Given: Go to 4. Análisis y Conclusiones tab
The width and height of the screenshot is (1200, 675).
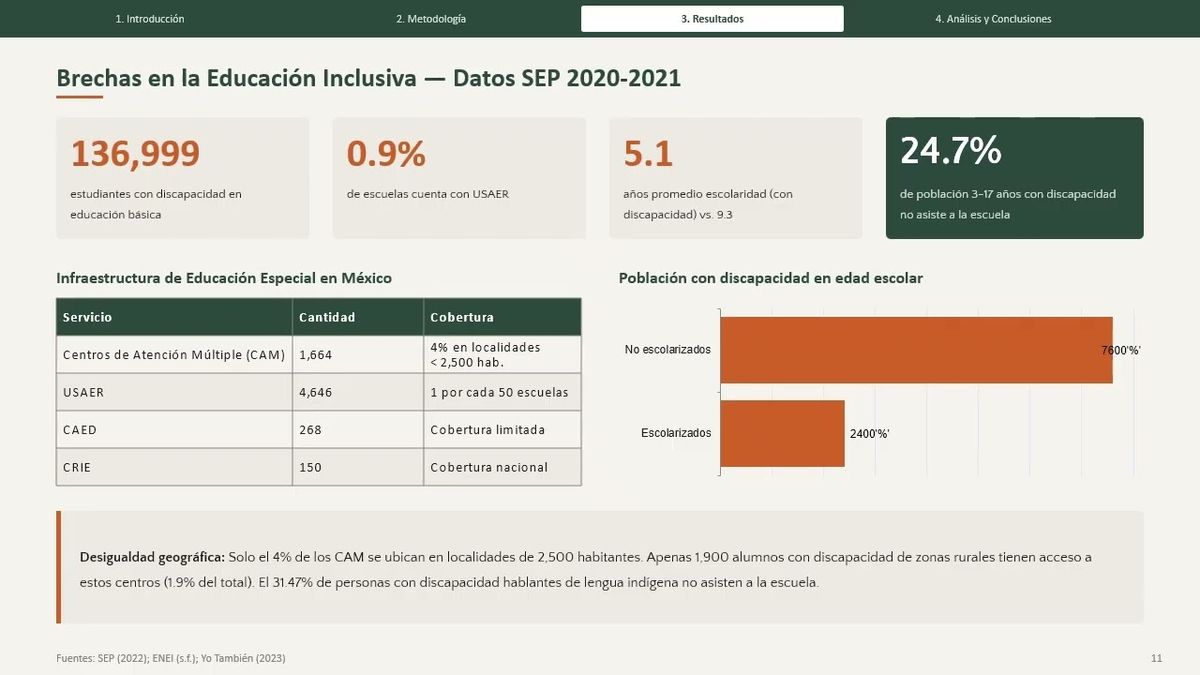Looking at the screenshot, I should [x=993, y=19].
